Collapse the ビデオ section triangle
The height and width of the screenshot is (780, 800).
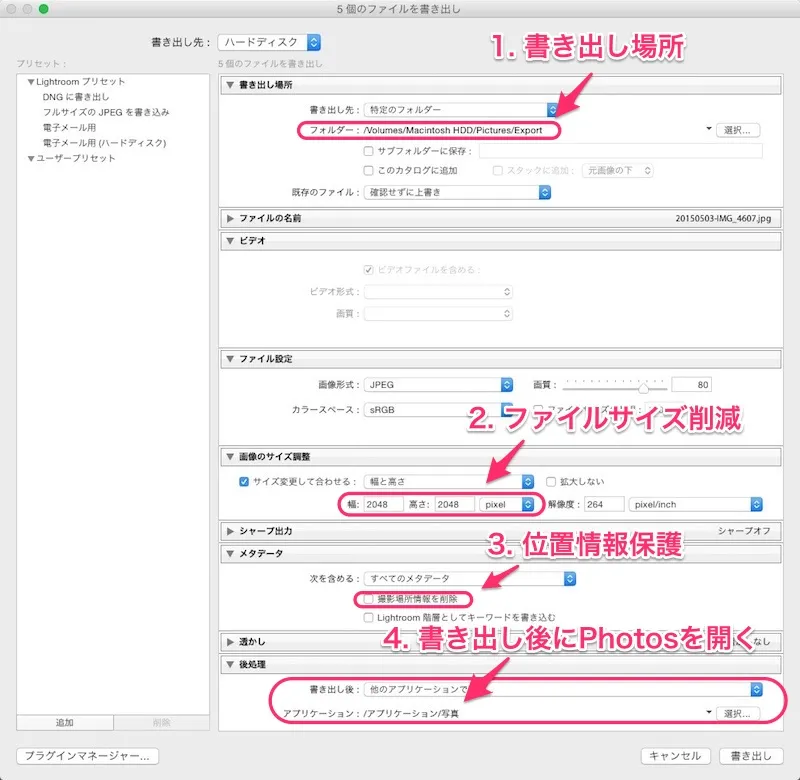(x=230, y=241)
